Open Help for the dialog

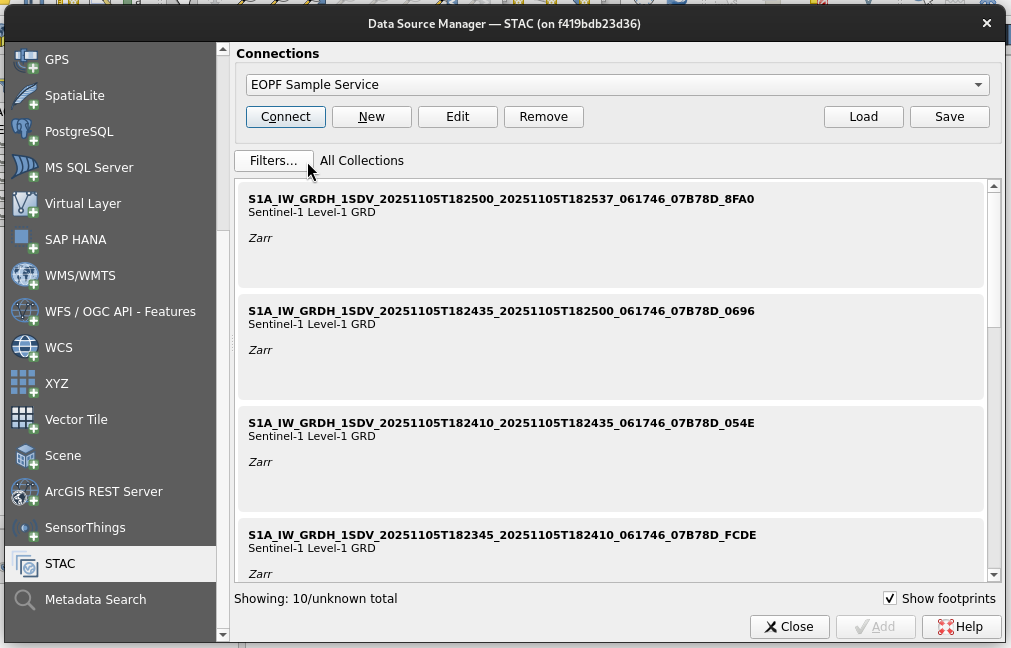tap(959, 627)
